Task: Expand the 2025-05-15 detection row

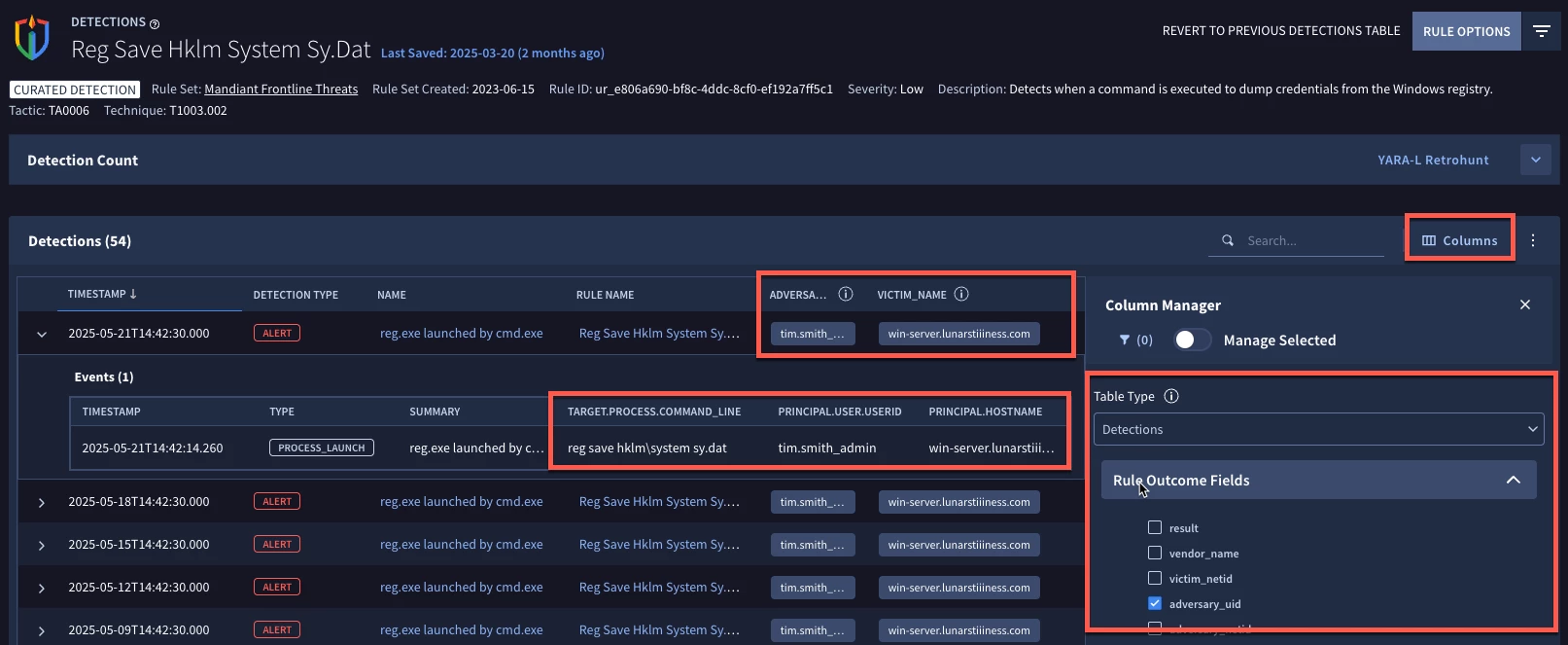Action: (42, 545)
